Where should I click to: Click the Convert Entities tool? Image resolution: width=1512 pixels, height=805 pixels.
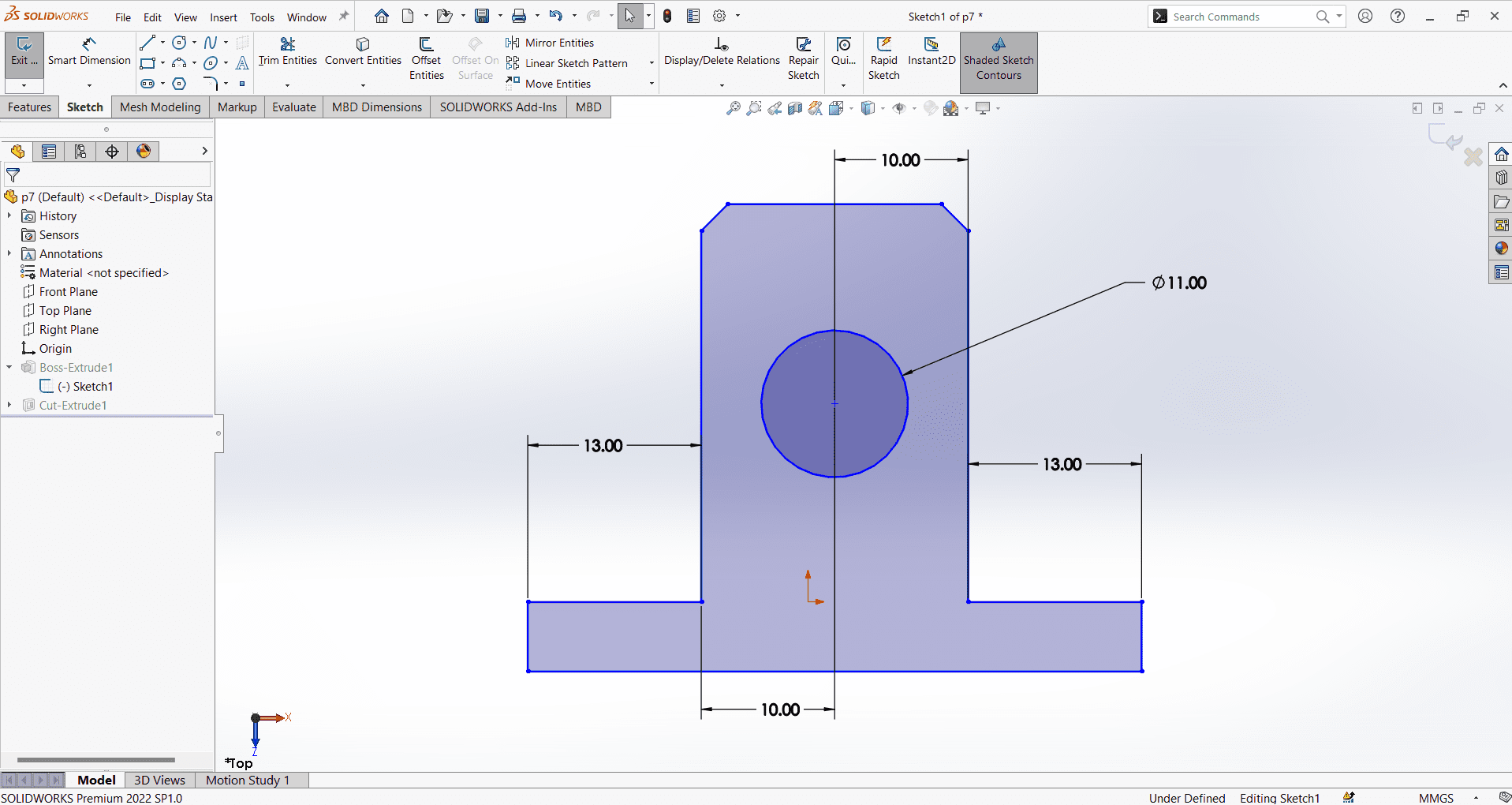[363, 52]
